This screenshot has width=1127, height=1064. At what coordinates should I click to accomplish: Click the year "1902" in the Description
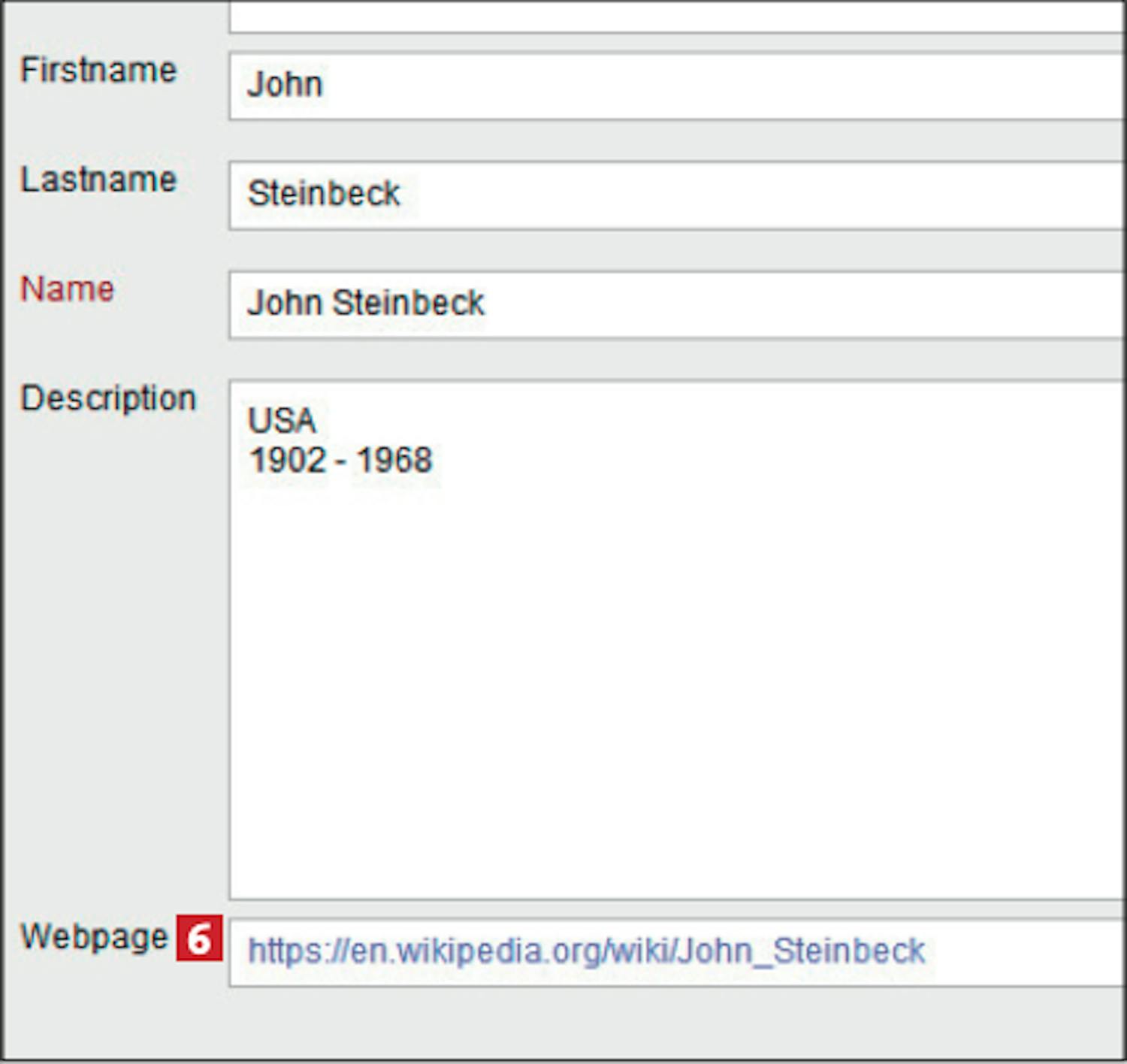288,461
